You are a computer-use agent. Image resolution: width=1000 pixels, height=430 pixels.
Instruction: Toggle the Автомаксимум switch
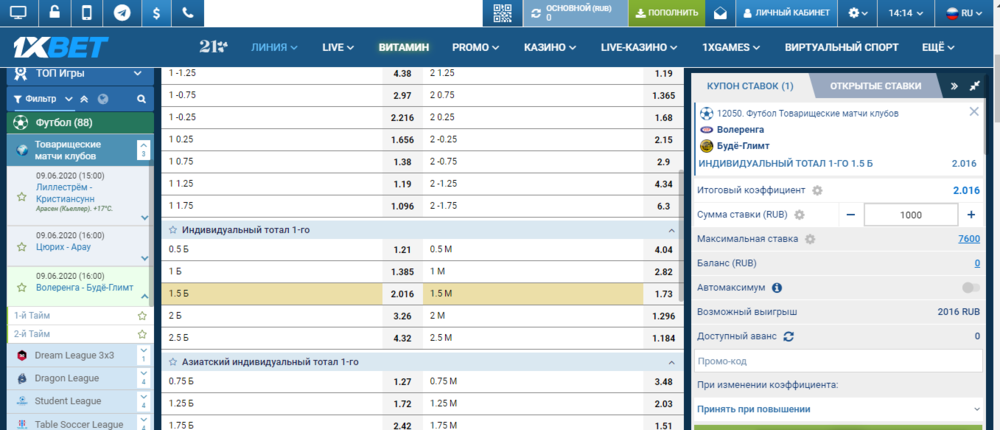[x=971, y=288]
